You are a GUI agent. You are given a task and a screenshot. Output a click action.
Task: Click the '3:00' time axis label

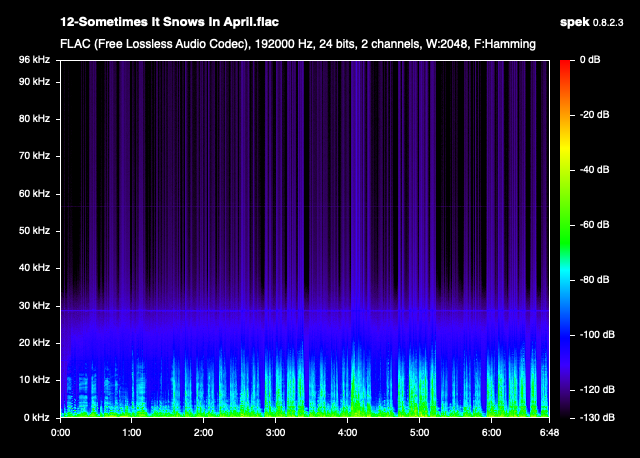click(276, 433)
